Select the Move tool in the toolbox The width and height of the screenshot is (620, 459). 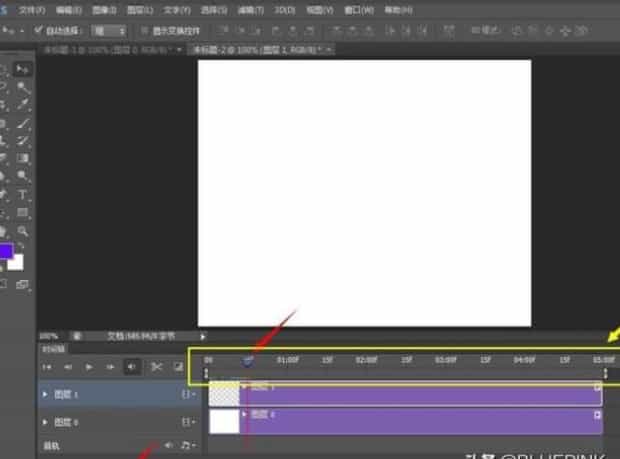pos(23,69)
